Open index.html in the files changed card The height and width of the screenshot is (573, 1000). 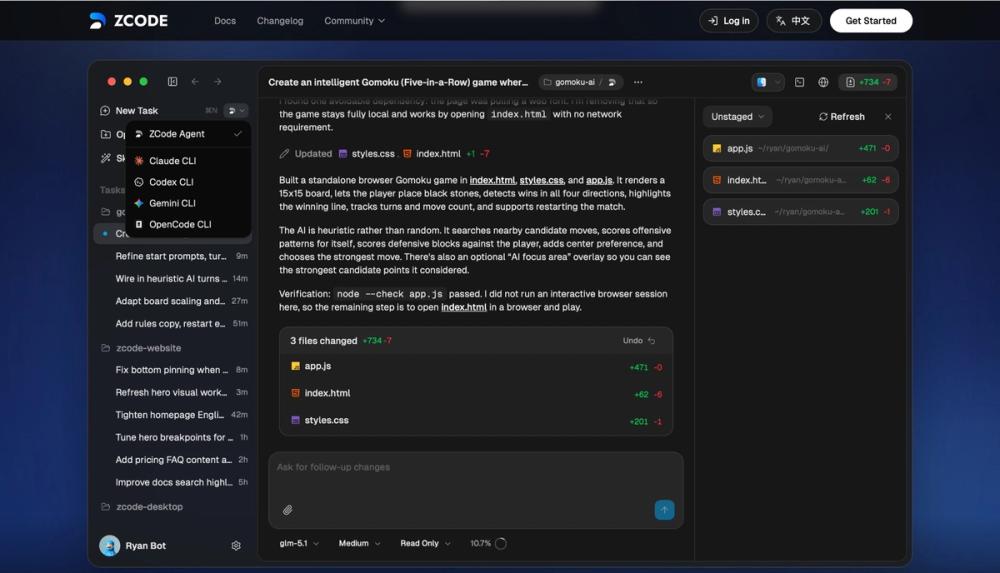pyautogui.click(x=476, y=393)
